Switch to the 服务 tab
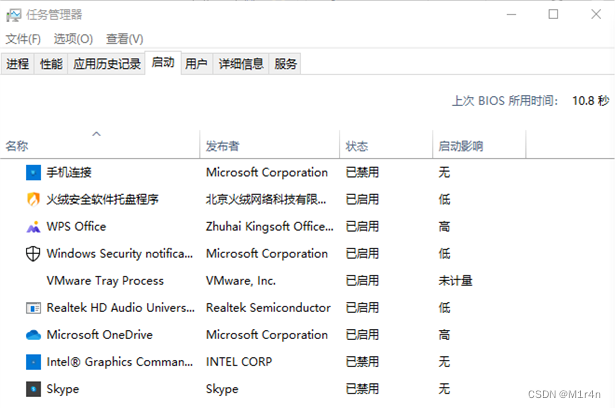 [286, 64]
